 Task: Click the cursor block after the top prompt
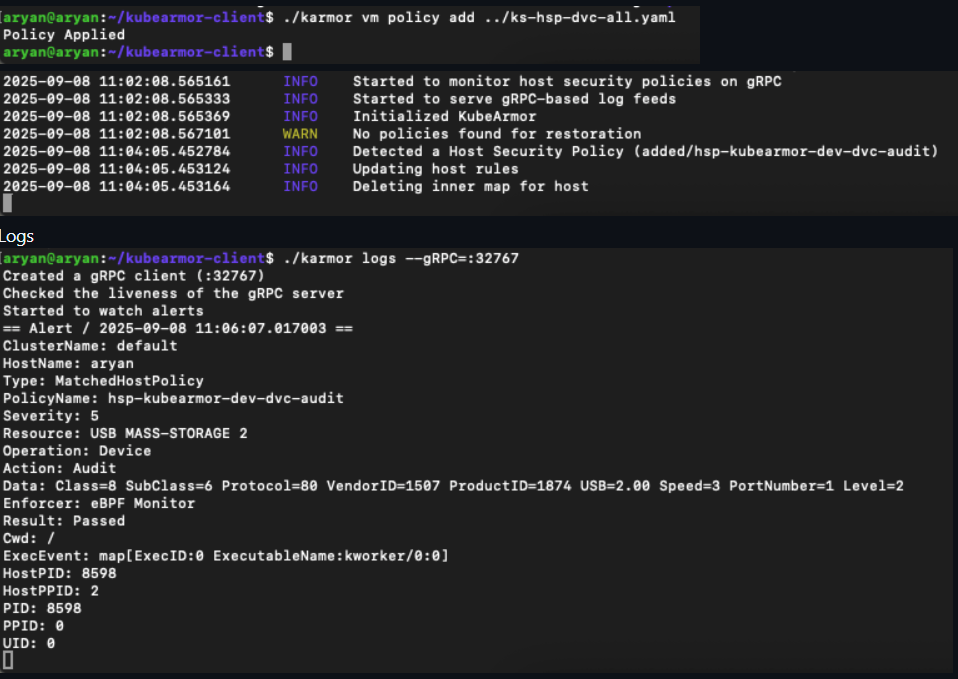coord(287,52)
